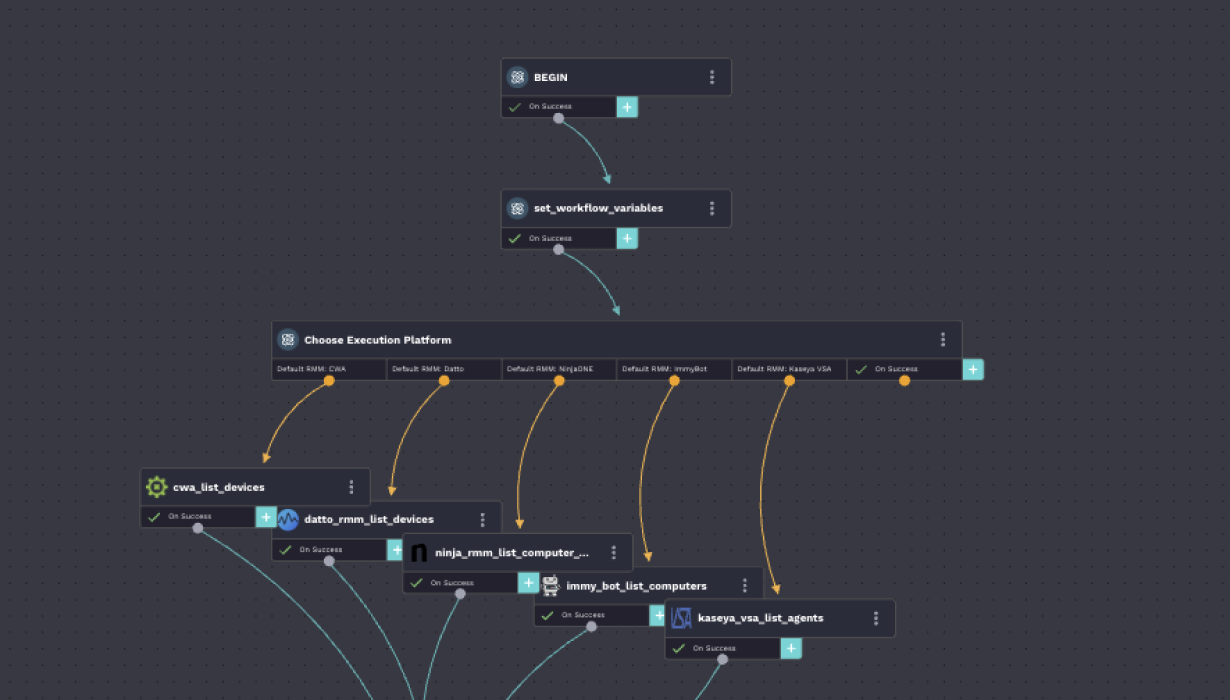Toggle On Success on datto_rmm_list_devices

tap(285, 549)
